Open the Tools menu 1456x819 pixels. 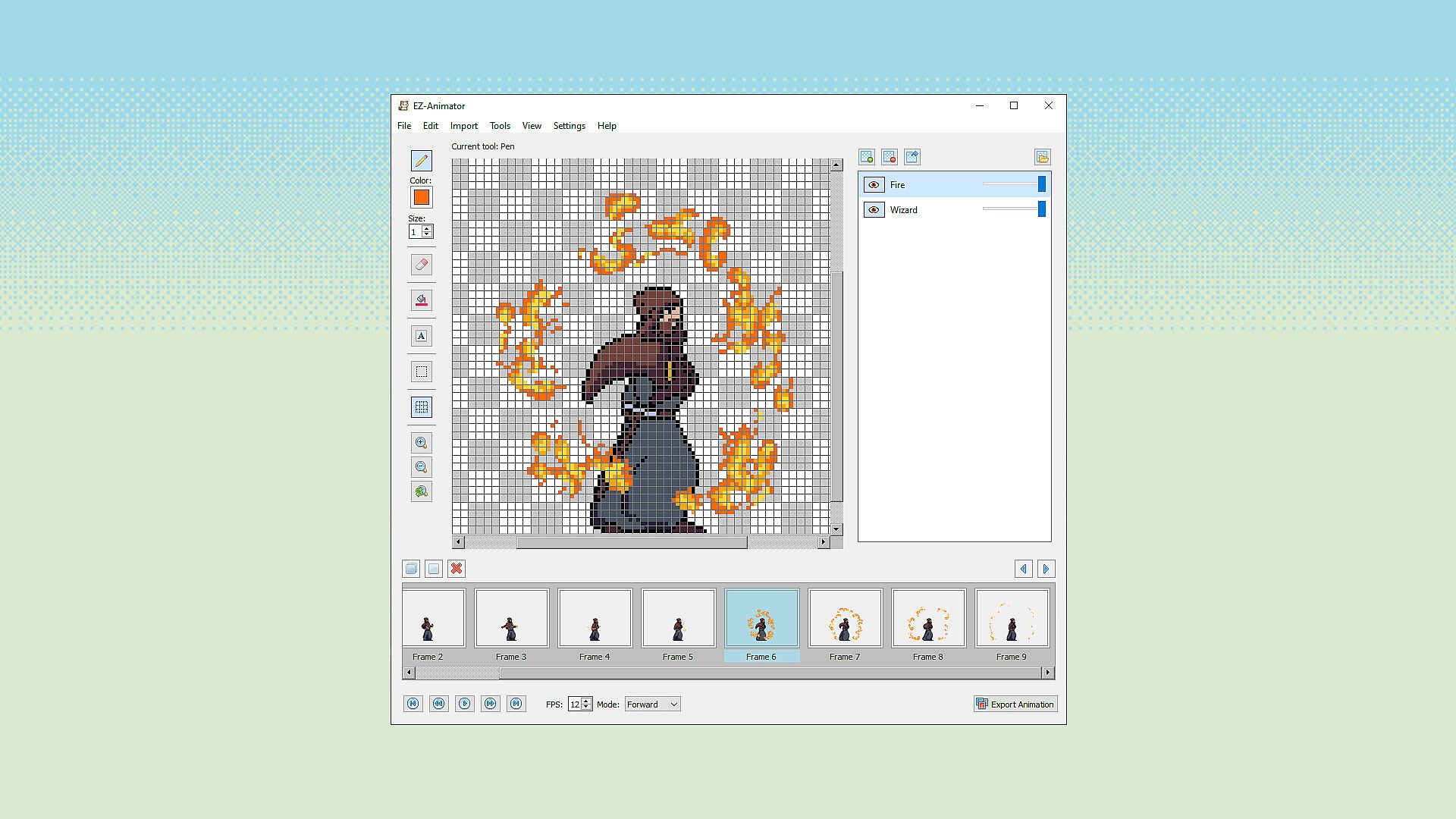pyautogui.click(x=500, y=126)
